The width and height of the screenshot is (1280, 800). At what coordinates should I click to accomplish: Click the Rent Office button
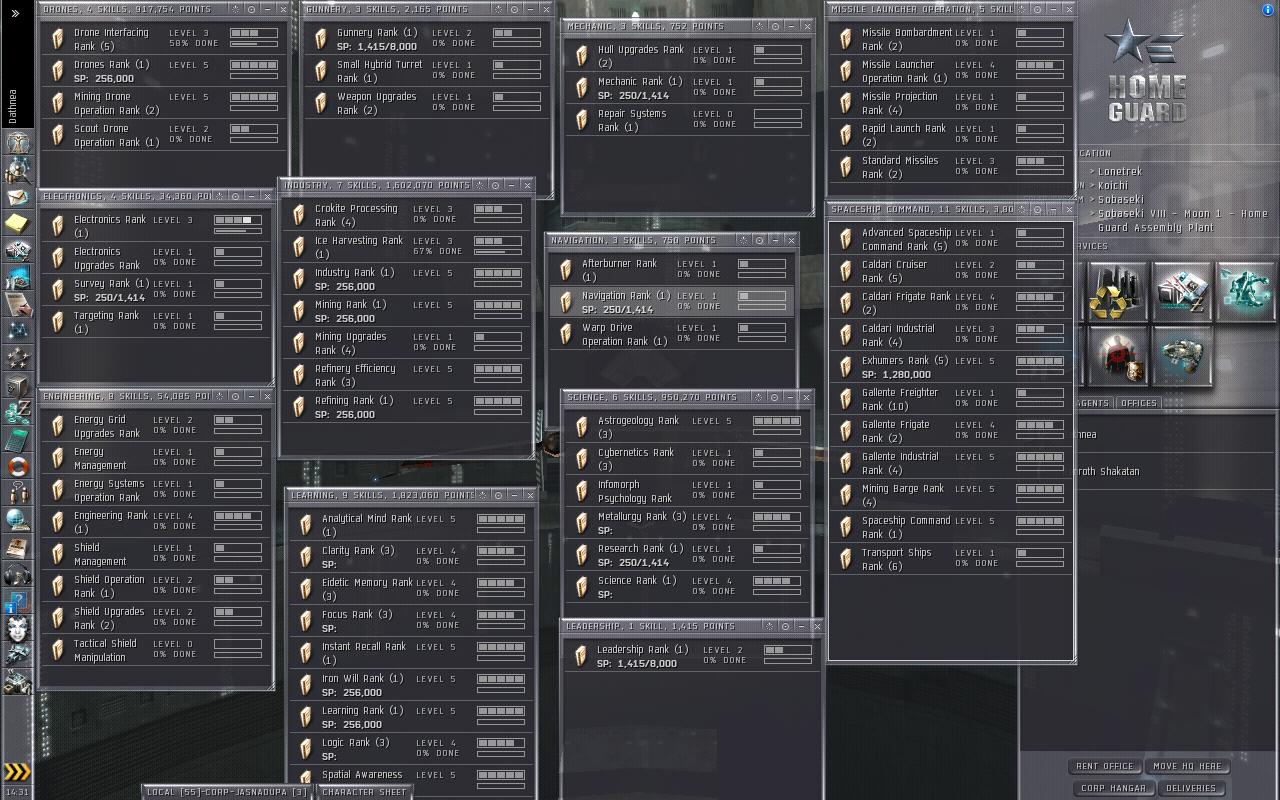(x=1105, y=766)
